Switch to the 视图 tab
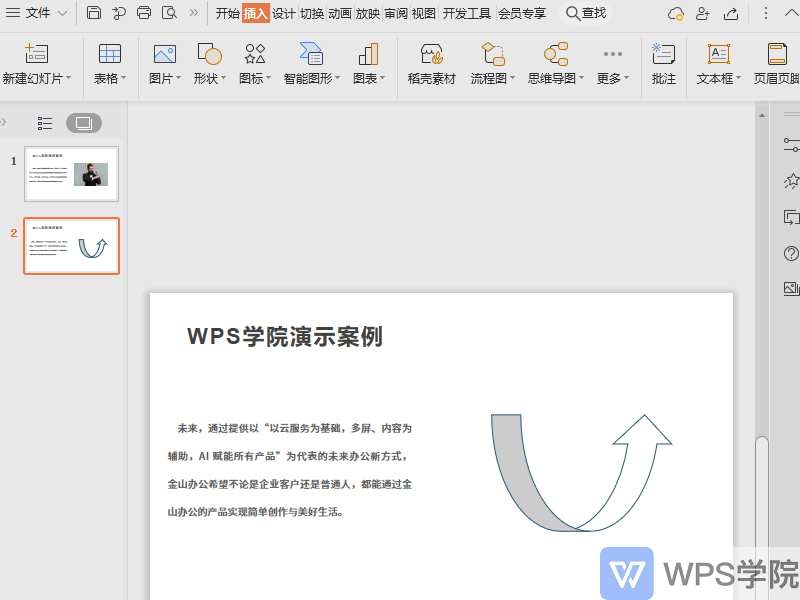This screenshot has height=600, width=800. pyautogui.click(x=423, y=13)
